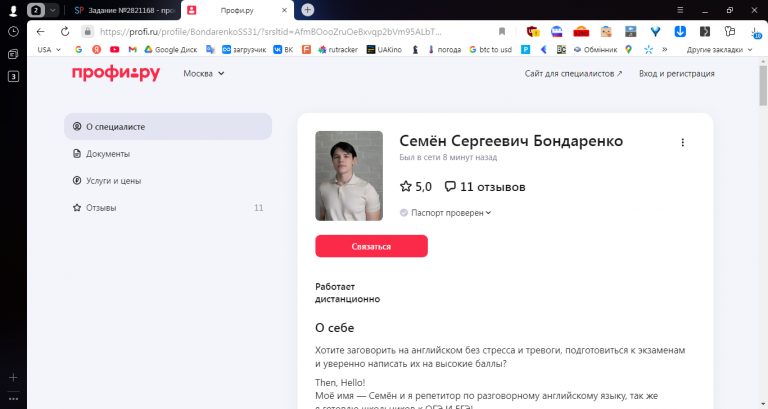This screenshot has height=409, width=768.
Task: Open the browser hamburger menu
Action: (680, 10)
